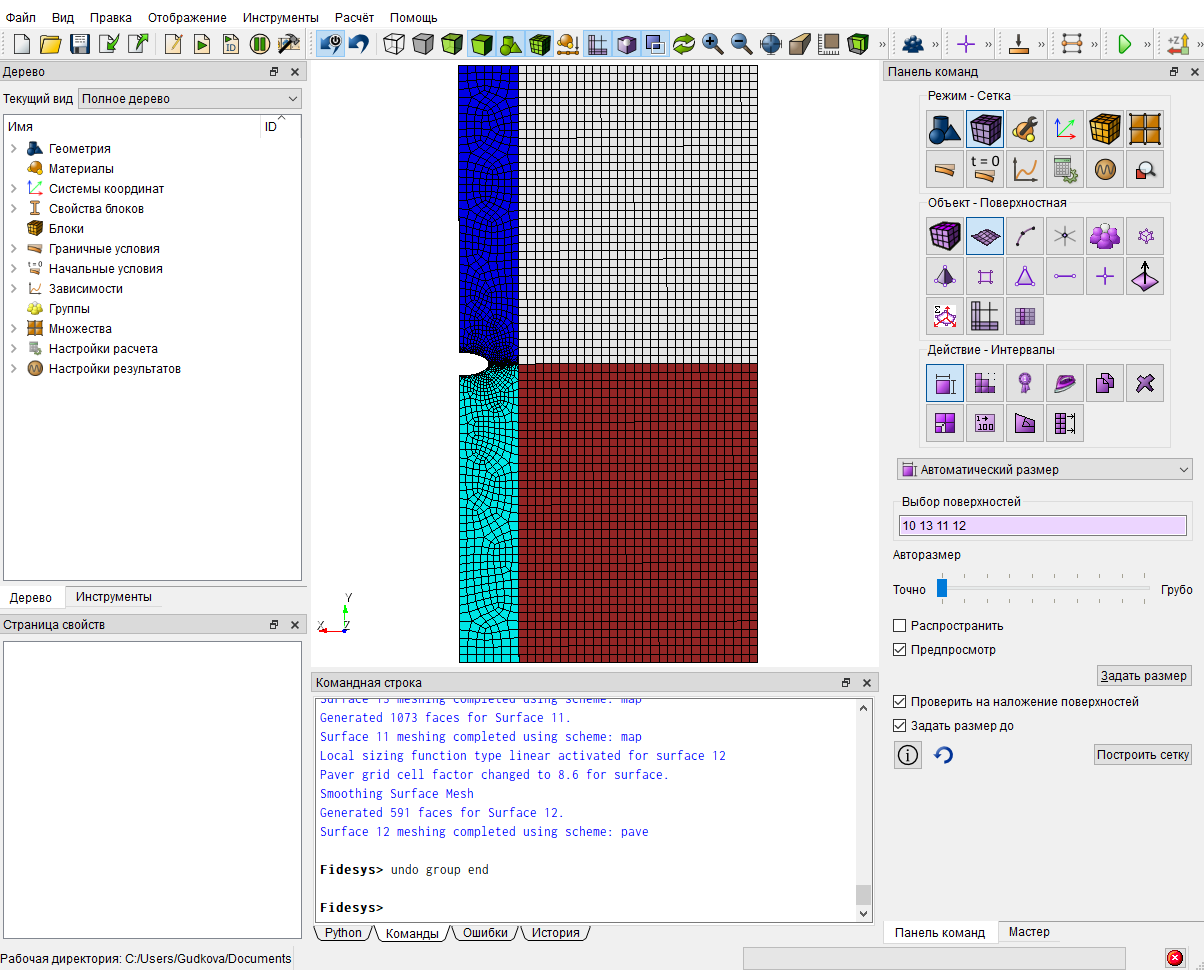This screenshot has width=1204, height=970.
Task: Select Geometry mode icon in command panel
Action: (x=945, y=129)
